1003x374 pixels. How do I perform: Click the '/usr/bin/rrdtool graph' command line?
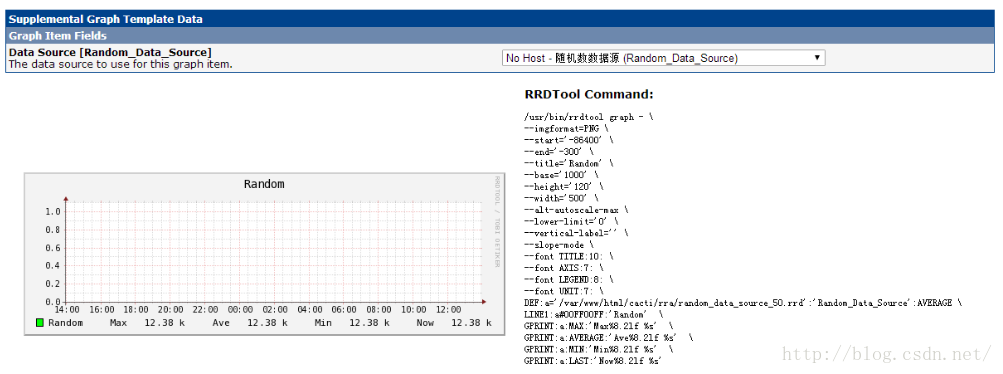click(588, 117)
